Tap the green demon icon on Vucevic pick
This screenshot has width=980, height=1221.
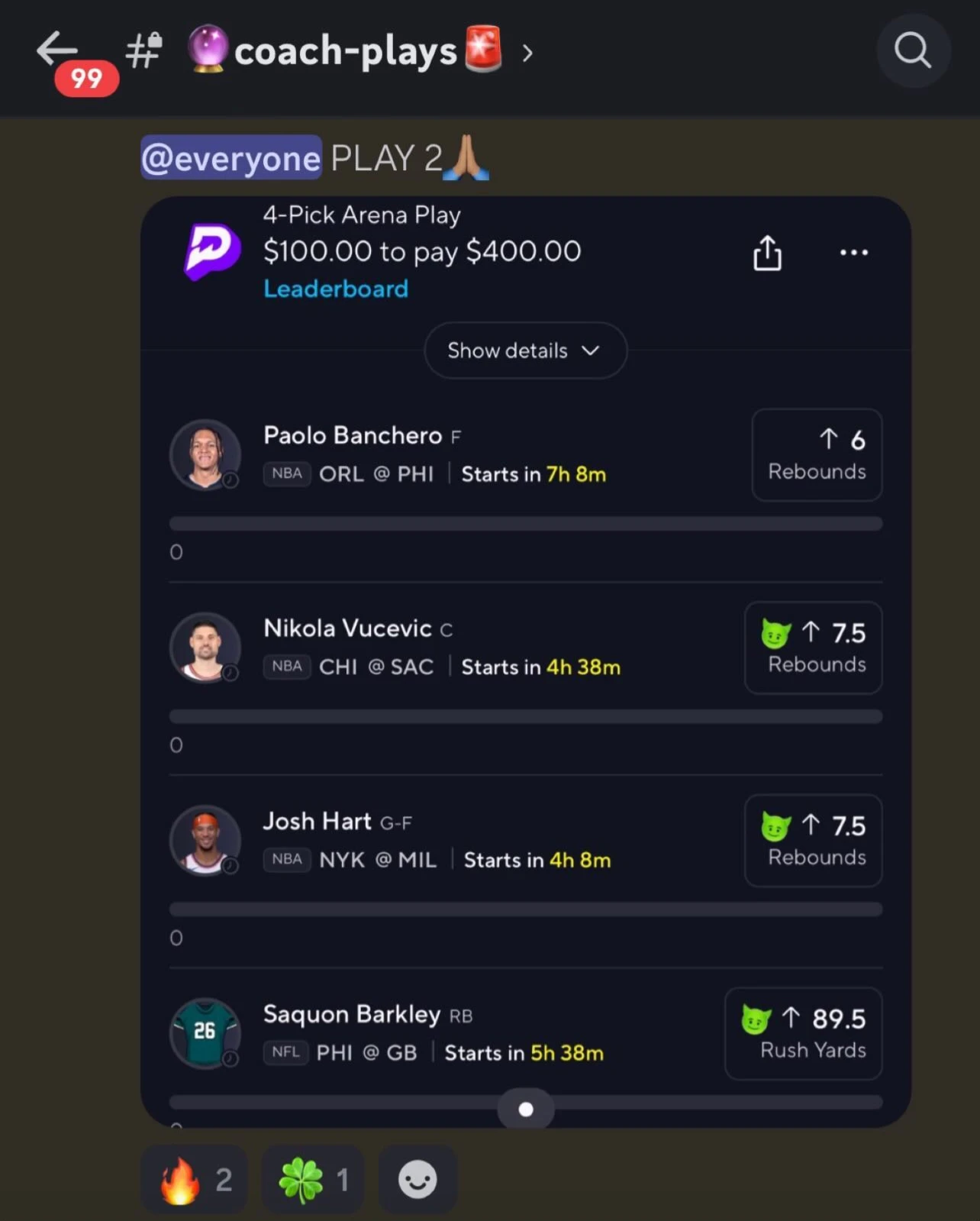coord(775,634)
